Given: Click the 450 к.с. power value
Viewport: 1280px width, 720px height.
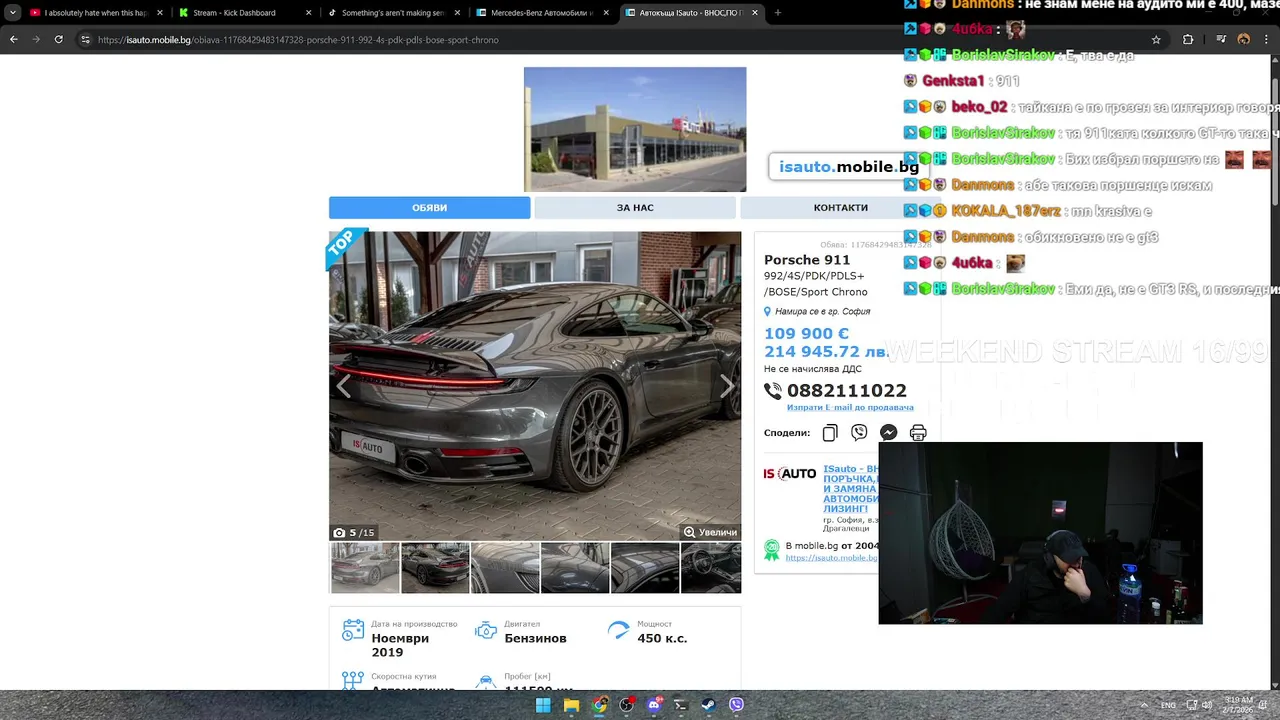Looking at the screenshot, I should tap(662, 638).
